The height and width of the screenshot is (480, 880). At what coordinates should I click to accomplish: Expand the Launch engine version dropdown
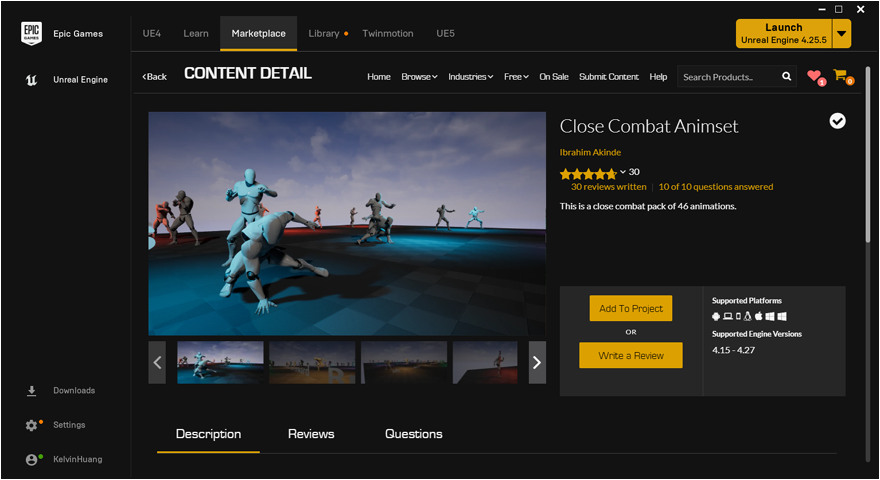pos(841,34)
